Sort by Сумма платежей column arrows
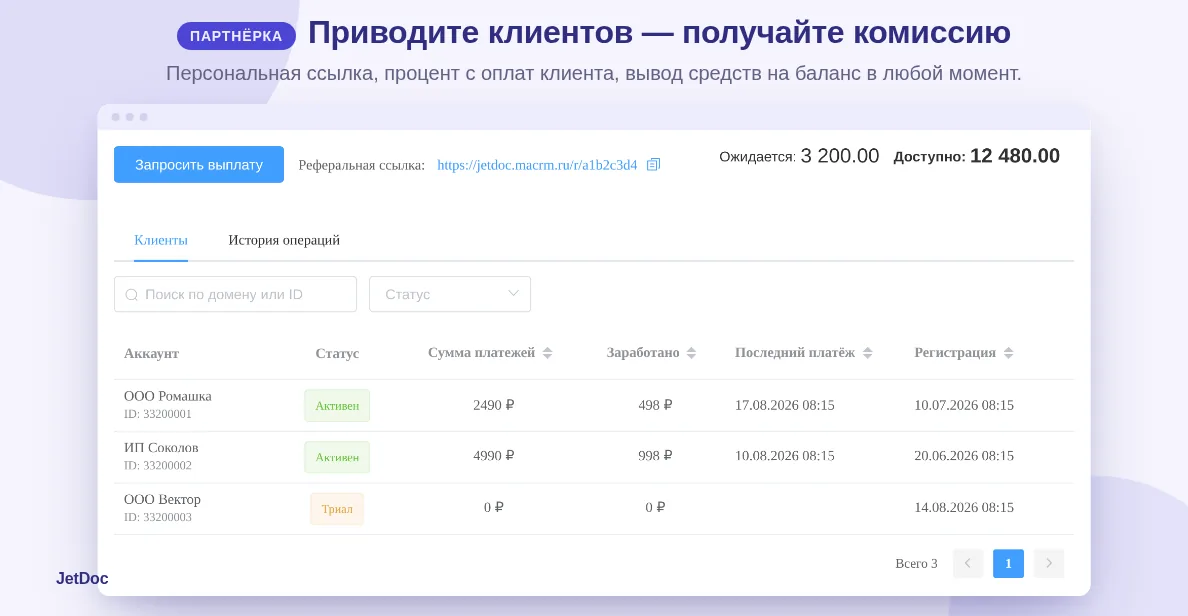The height and width of the screenshot is (616, 1188). pyautogui.click(x=548, y=353)
